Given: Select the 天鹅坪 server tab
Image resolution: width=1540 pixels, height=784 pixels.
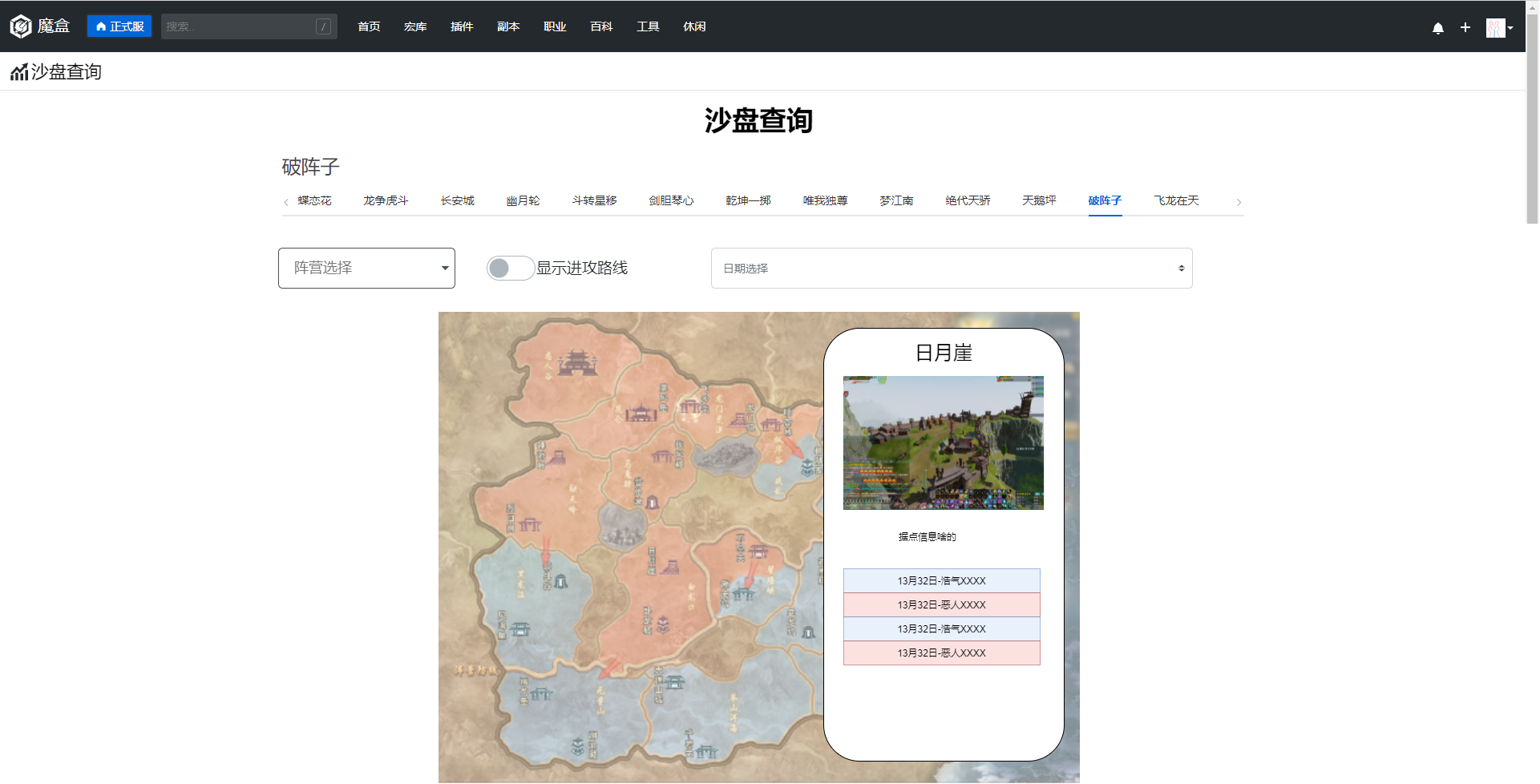Looking at the screenshot, I should pos(1039,200).
